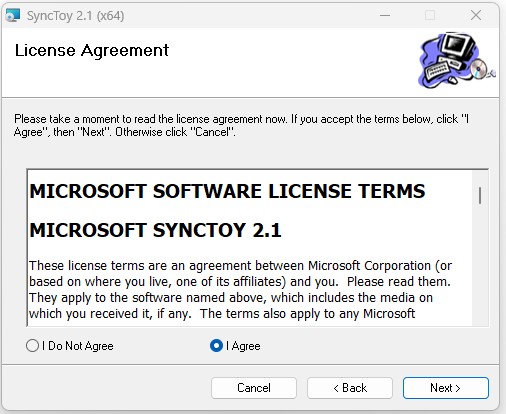Image resolution: width=506 pixels, height=414 pixels.
Task: Go back using the "< Back" button
Action: [350, 388]
